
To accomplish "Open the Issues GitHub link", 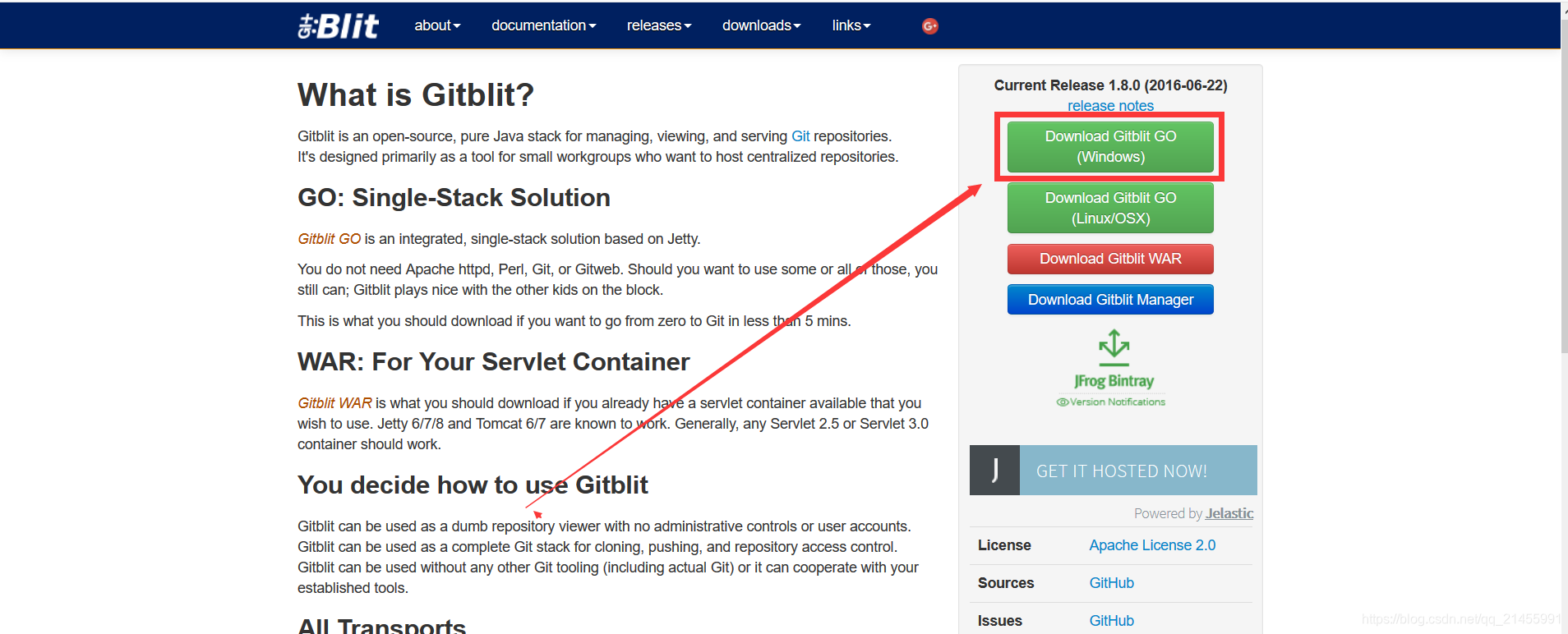I will [1111, 621].
